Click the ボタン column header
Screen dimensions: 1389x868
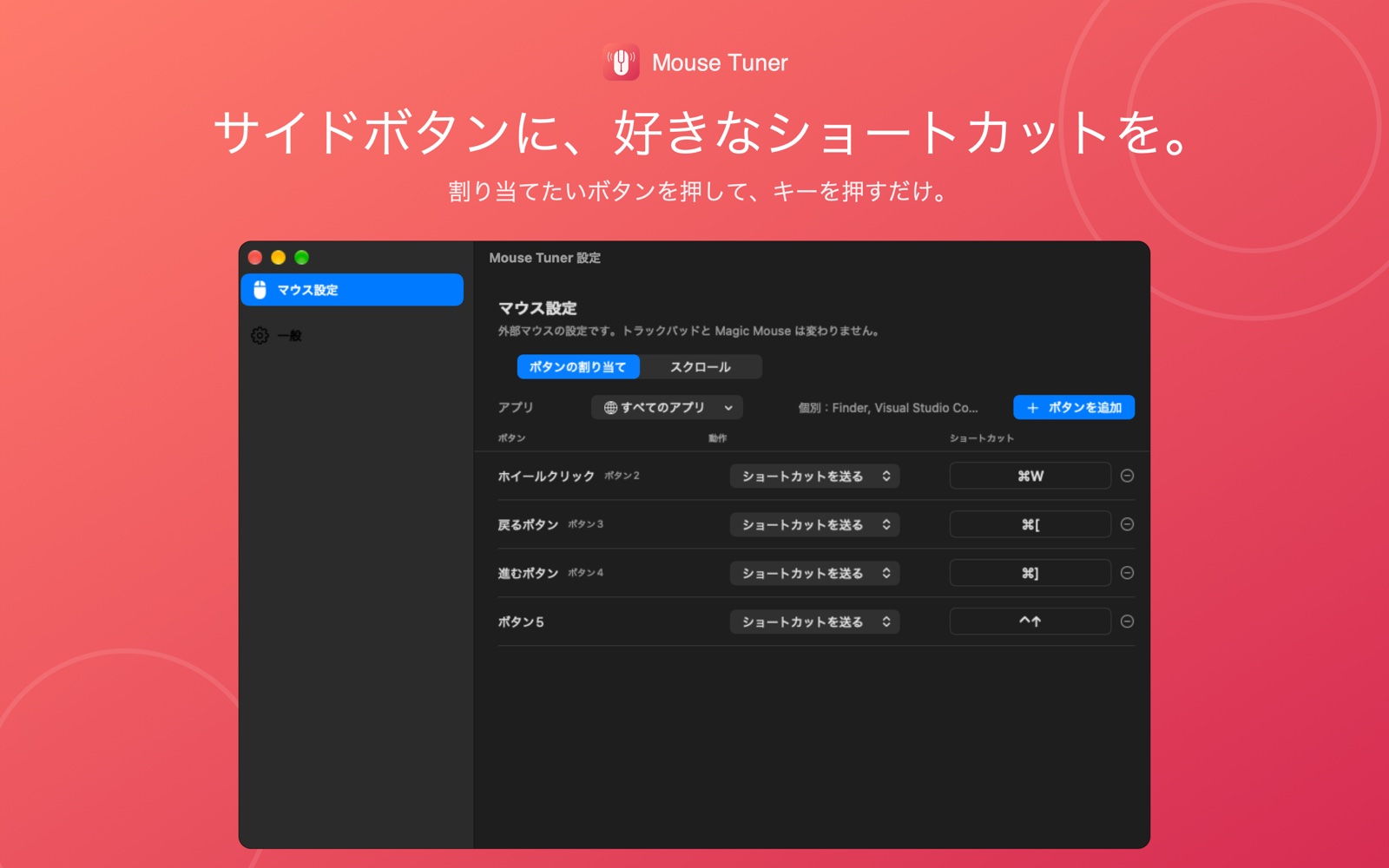tap(511, 438)
